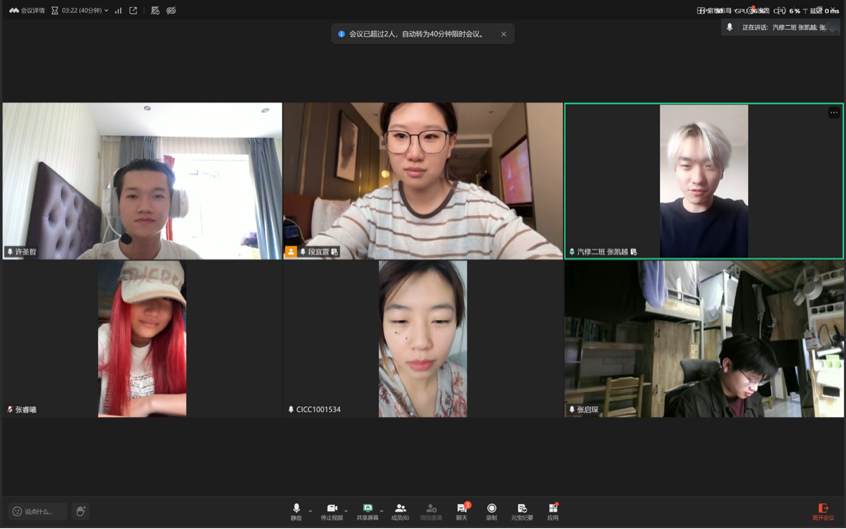The width and height of the screenshot is (846, 529).
Task: Stop video with the camera button (停止视频)
Action: [332, 512]
